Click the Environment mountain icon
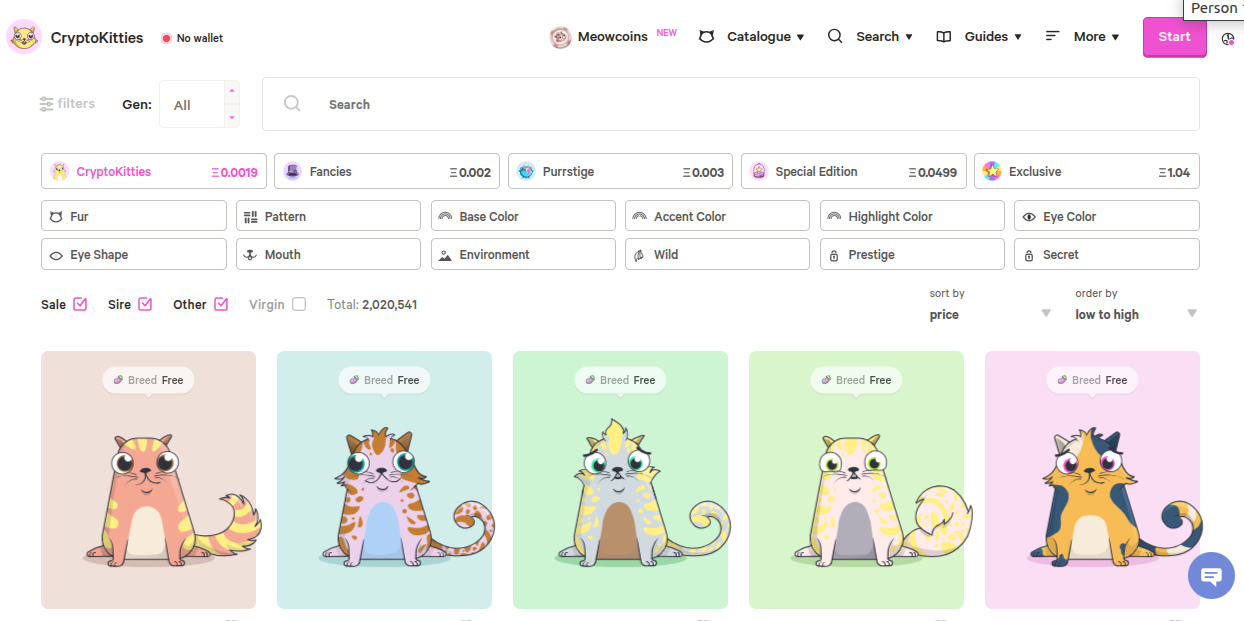 [445, 255]
